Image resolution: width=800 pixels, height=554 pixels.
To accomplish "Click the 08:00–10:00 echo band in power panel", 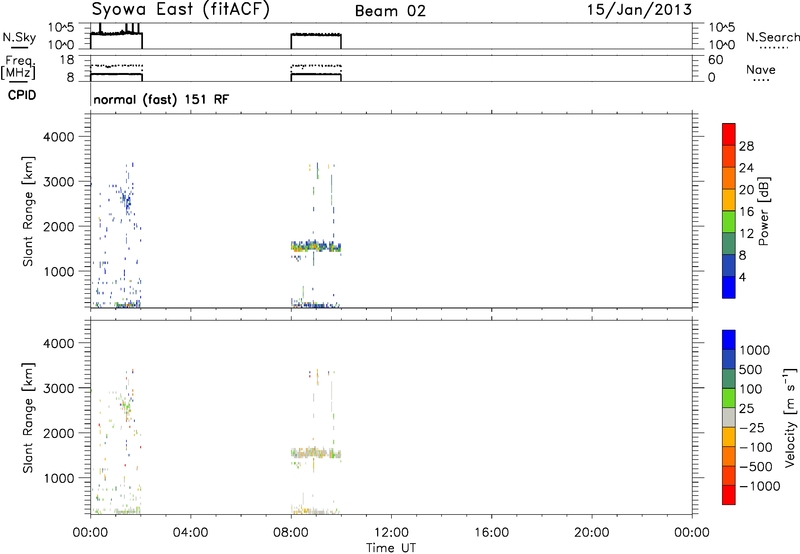I will click(316, 246).
